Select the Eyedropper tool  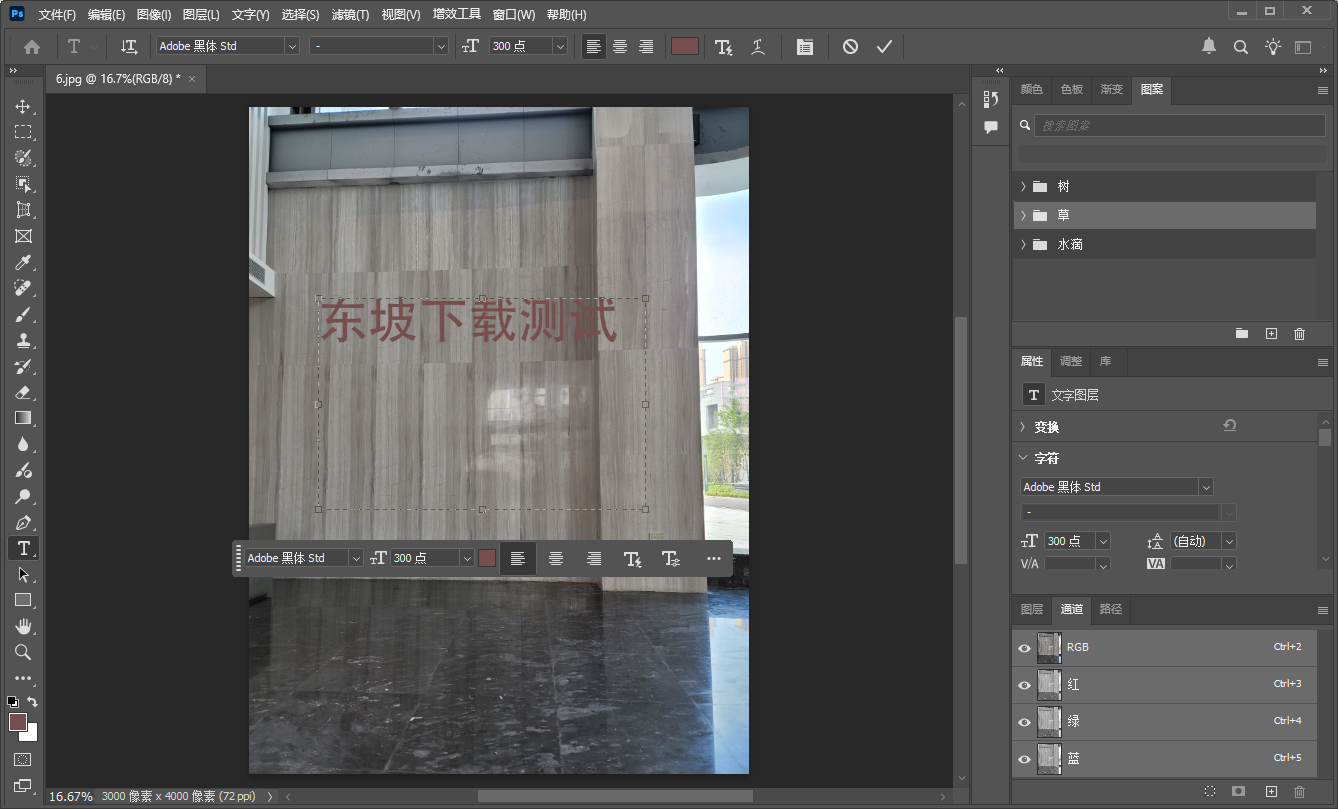(23, 261)
